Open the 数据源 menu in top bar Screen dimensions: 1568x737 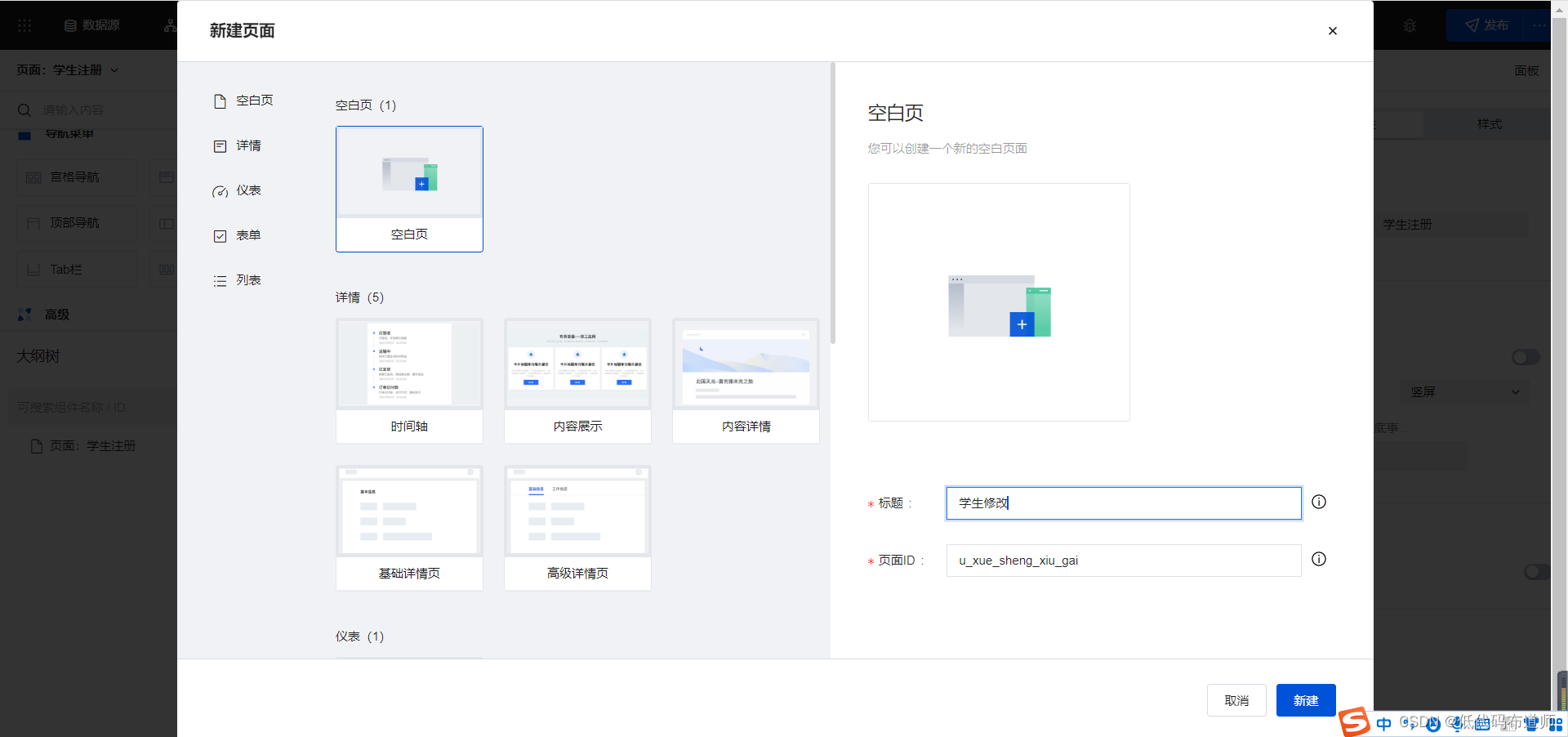[91, 25]
